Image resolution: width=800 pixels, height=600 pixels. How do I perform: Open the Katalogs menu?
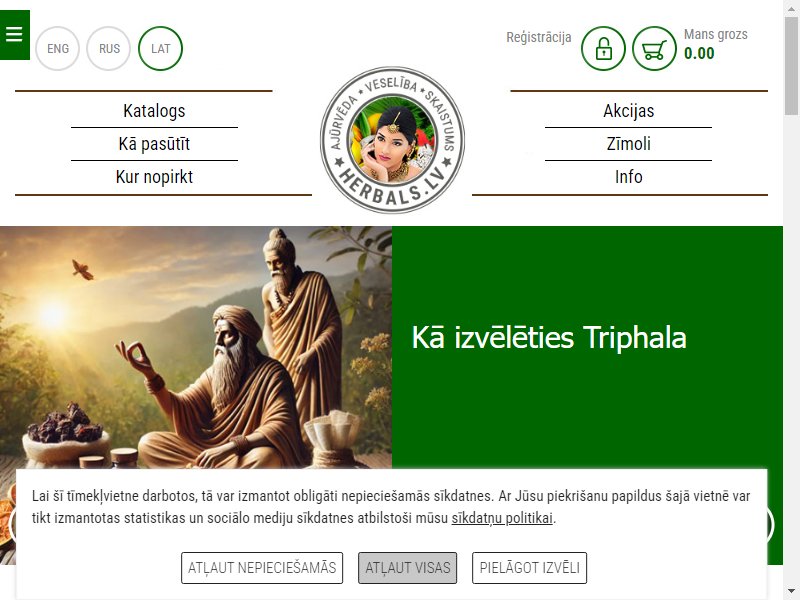coord(154,111)
